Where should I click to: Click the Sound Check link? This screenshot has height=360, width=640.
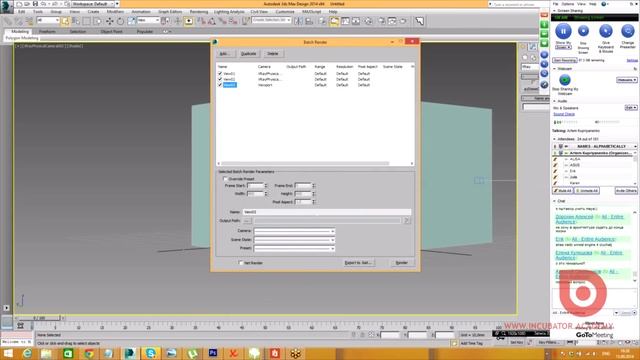564,114
